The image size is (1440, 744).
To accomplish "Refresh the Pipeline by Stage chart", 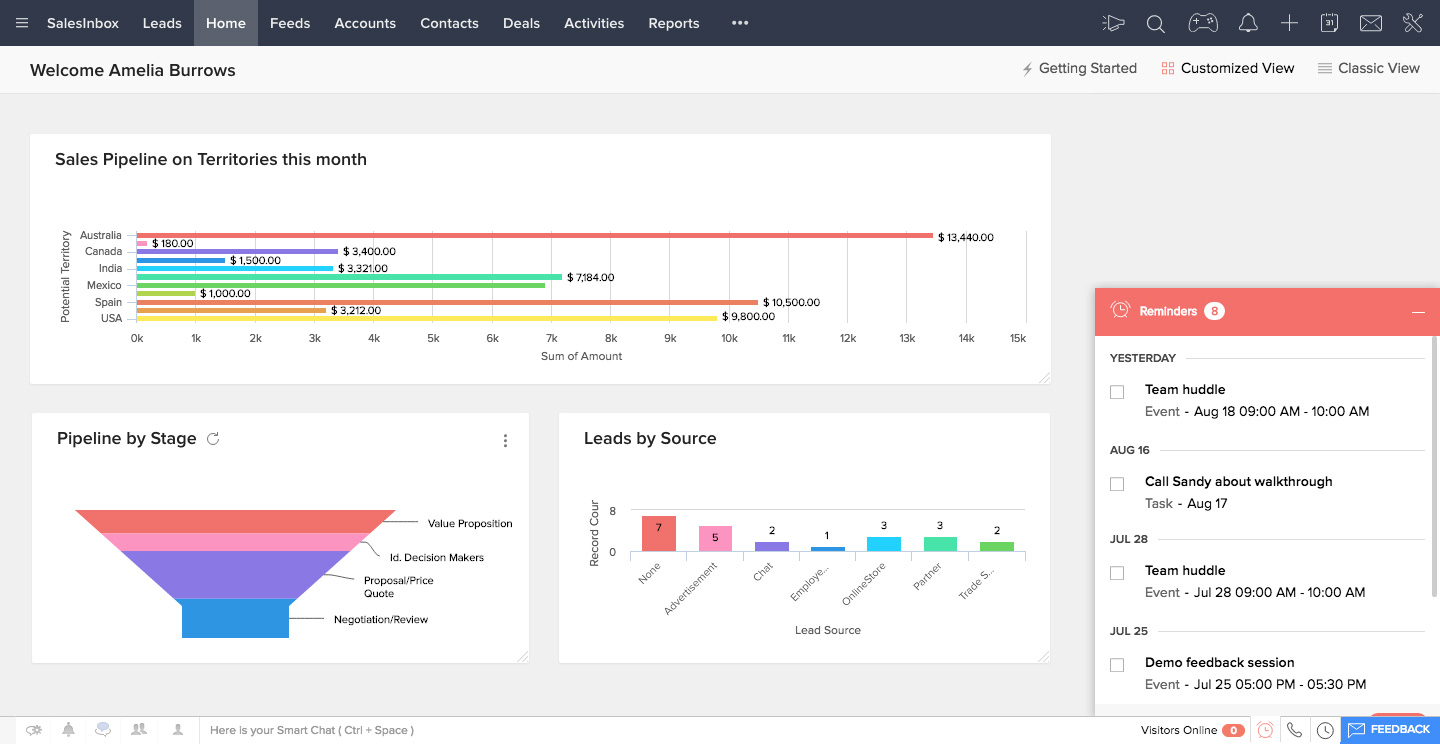I will coord(213,439).
